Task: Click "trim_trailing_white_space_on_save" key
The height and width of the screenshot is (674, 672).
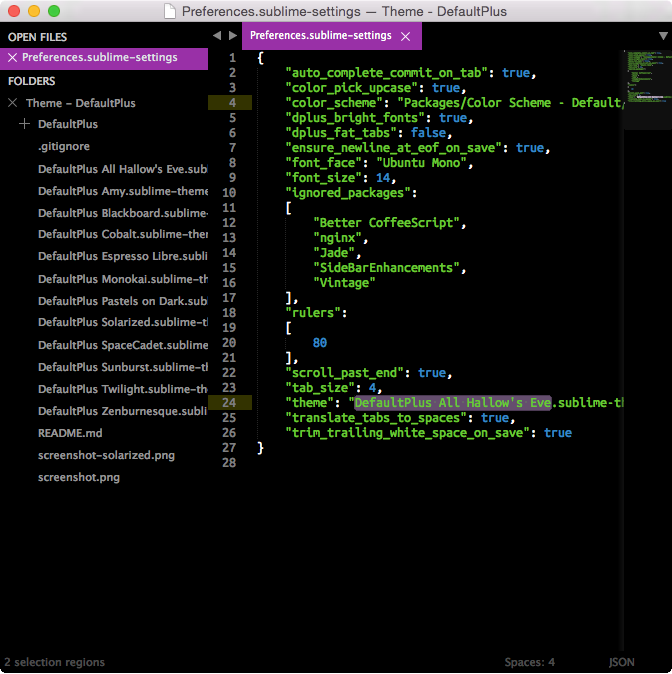Action: pyautogui.click(x=408, y=433)
